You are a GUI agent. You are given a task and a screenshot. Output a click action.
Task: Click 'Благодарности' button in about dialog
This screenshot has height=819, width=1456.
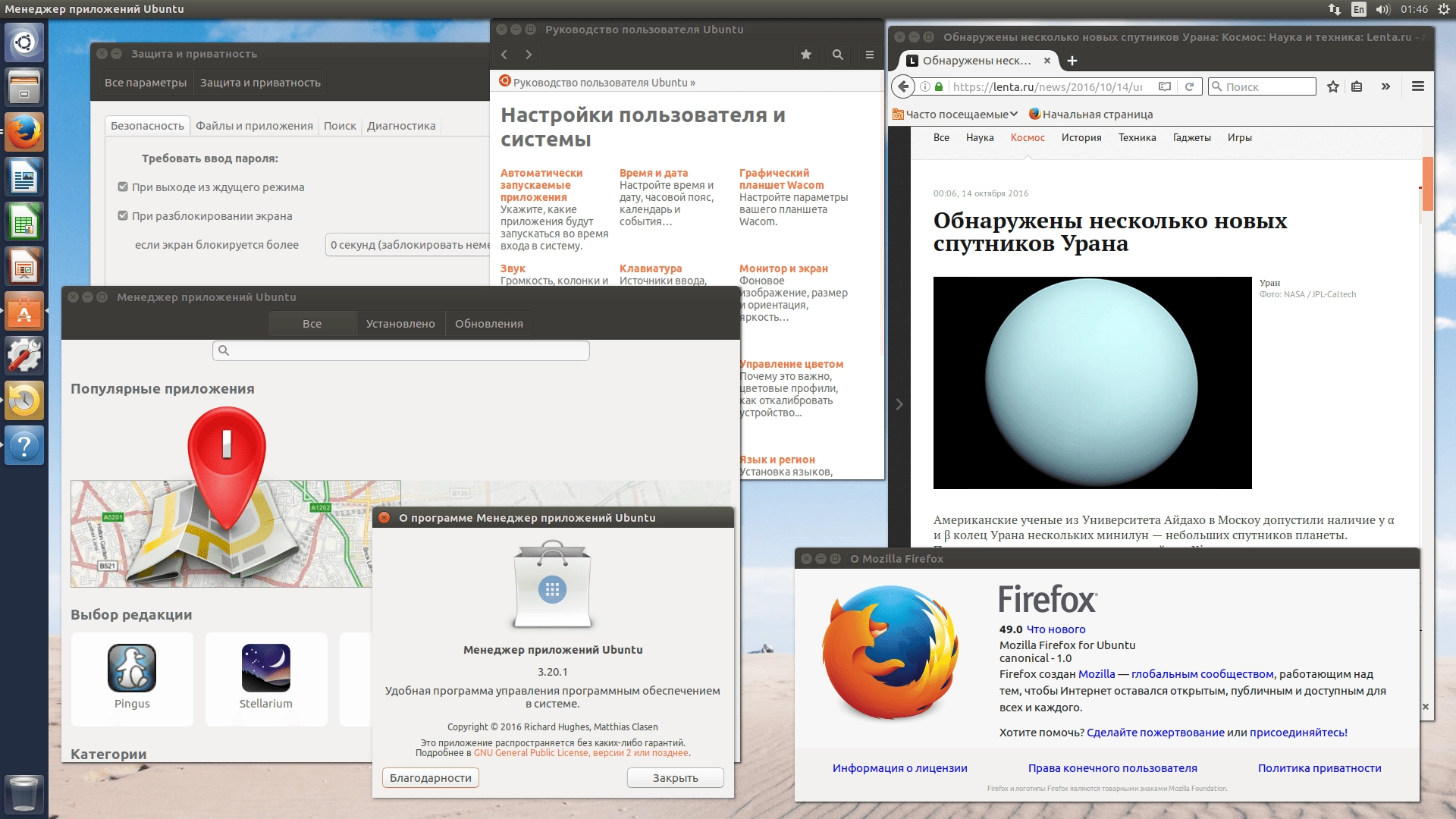point(431,778)
